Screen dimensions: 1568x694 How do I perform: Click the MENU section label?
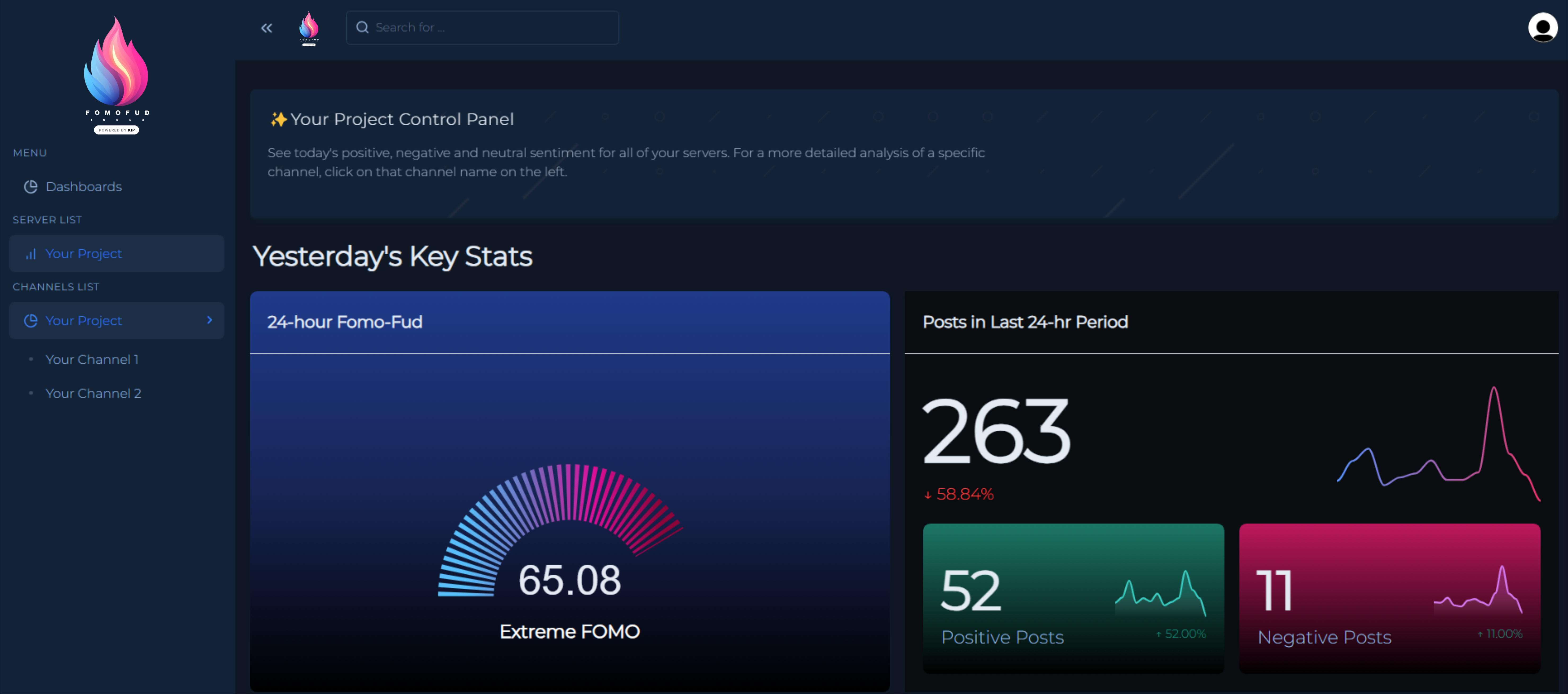click(x=30, y=153)
